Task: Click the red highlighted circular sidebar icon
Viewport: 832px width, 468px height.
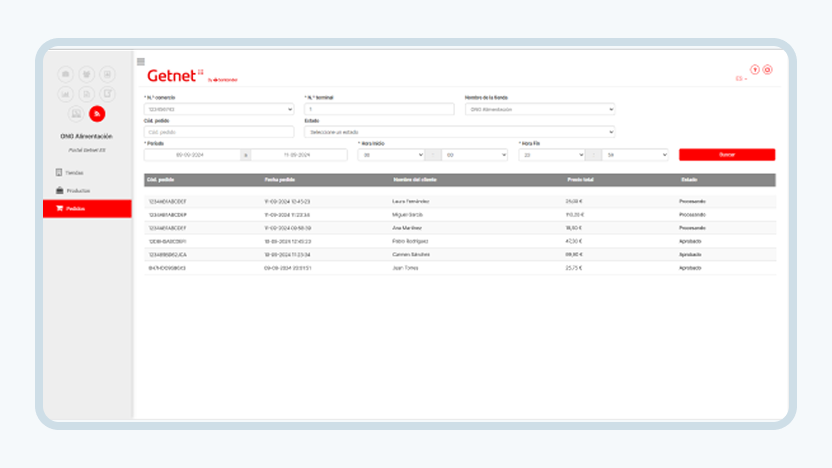Action: 97,114
